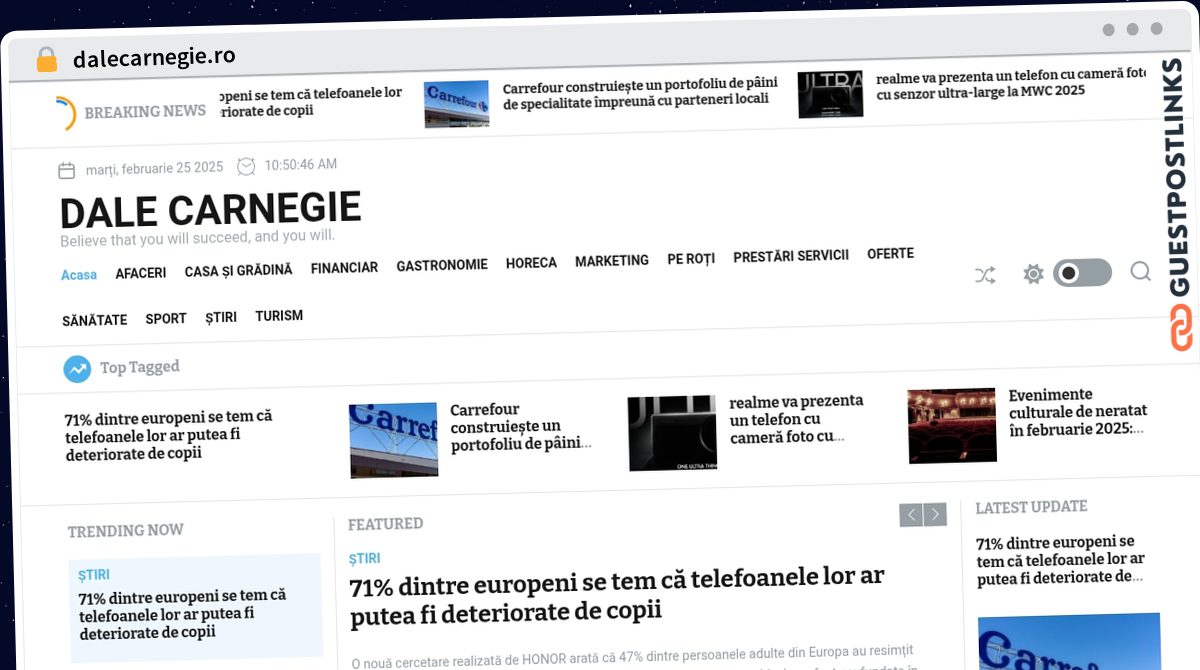Open the Acasa menu item

click(79, 275)
